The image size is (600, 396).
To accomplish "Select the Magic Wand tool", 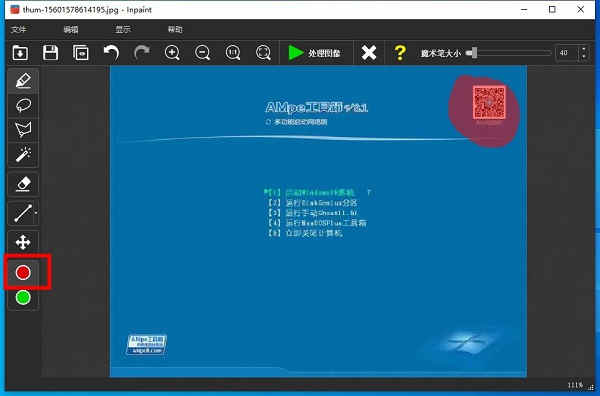I will pos(23,154).
